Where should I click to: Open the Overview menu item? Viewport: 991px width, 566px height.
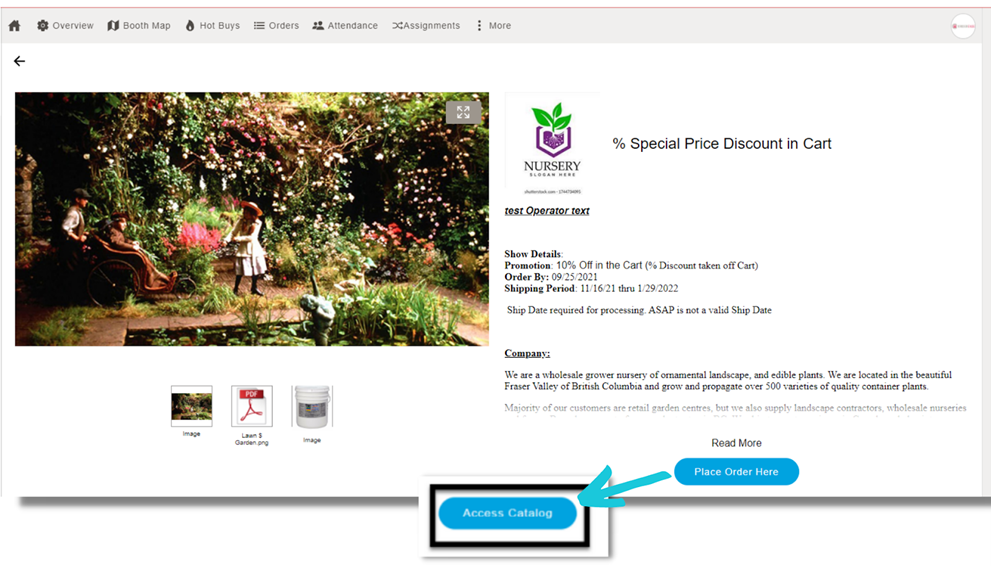point(65,25)
